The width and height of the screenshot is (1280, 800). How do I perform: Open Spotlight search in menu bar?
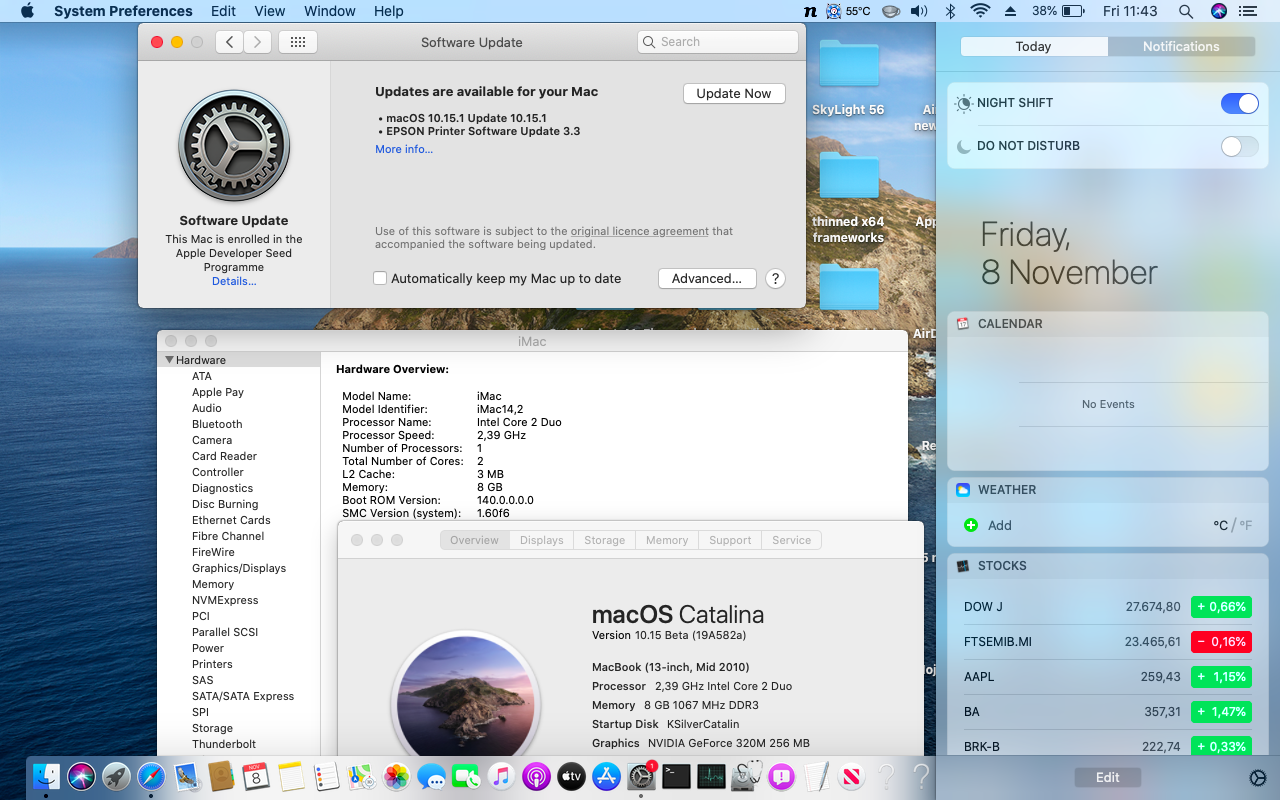coord(1186,11)
